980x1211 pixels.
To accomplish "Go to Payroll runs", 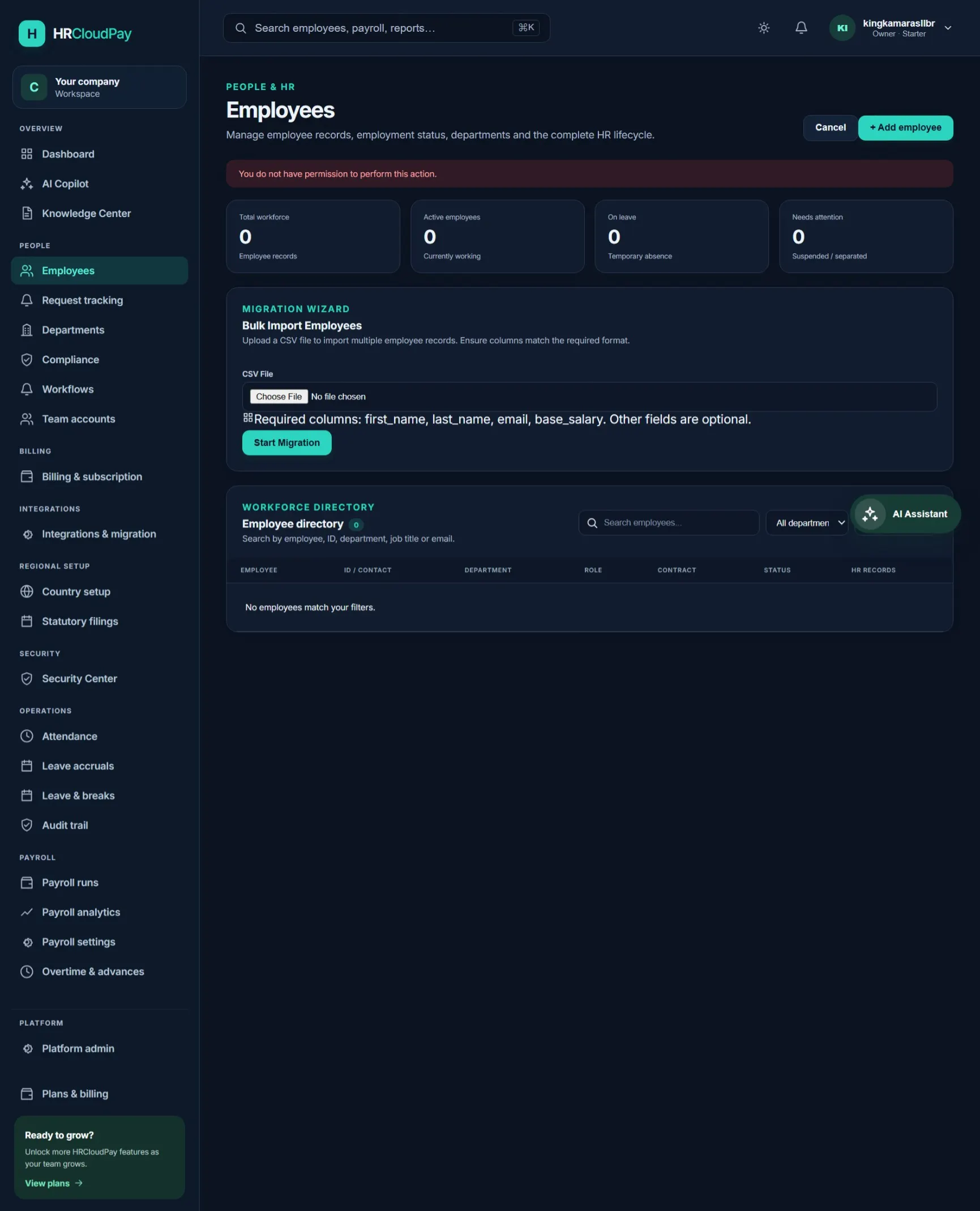I will pyautogui.click(x=100, y=882).
